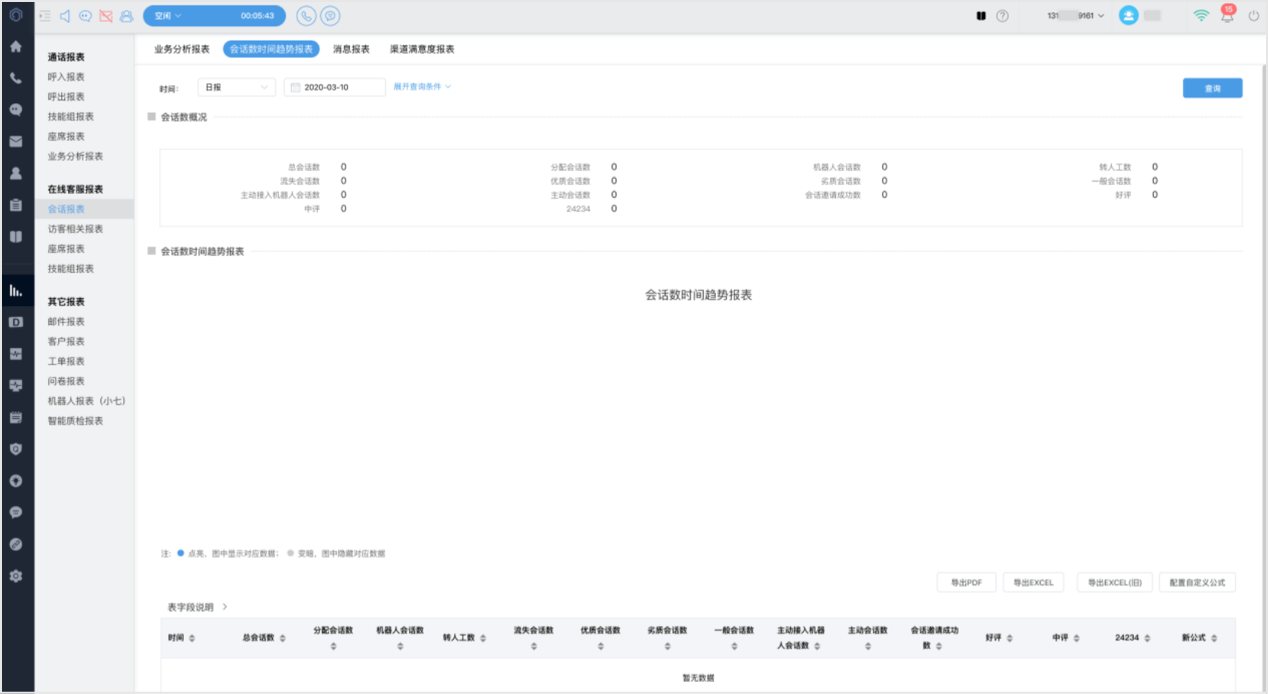
Task: Click the 导出EXCEL(旧) button
Action: 1115,582
